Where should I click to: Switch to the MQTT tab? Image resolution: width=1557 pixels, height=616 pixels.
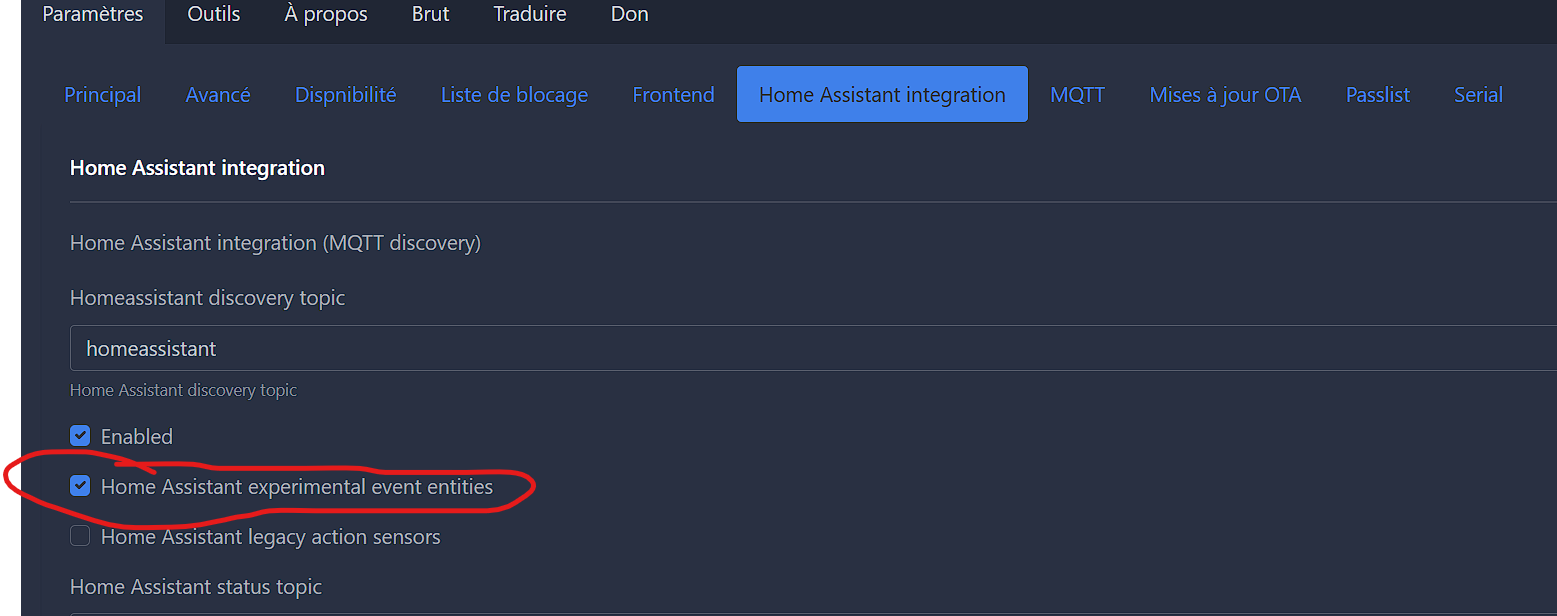pos(1077,95)
